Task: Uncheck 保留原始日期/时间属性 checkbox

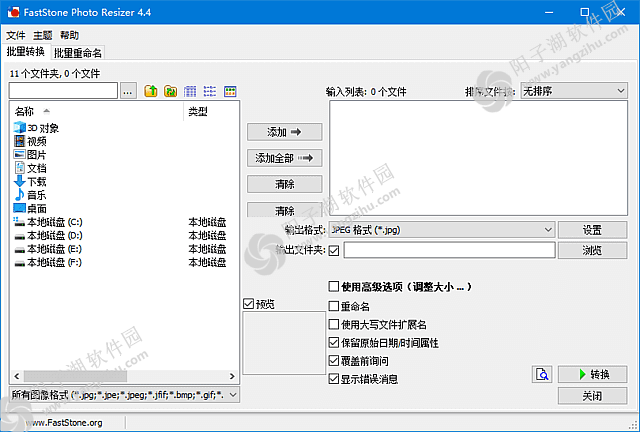Action: pos(334,342)
